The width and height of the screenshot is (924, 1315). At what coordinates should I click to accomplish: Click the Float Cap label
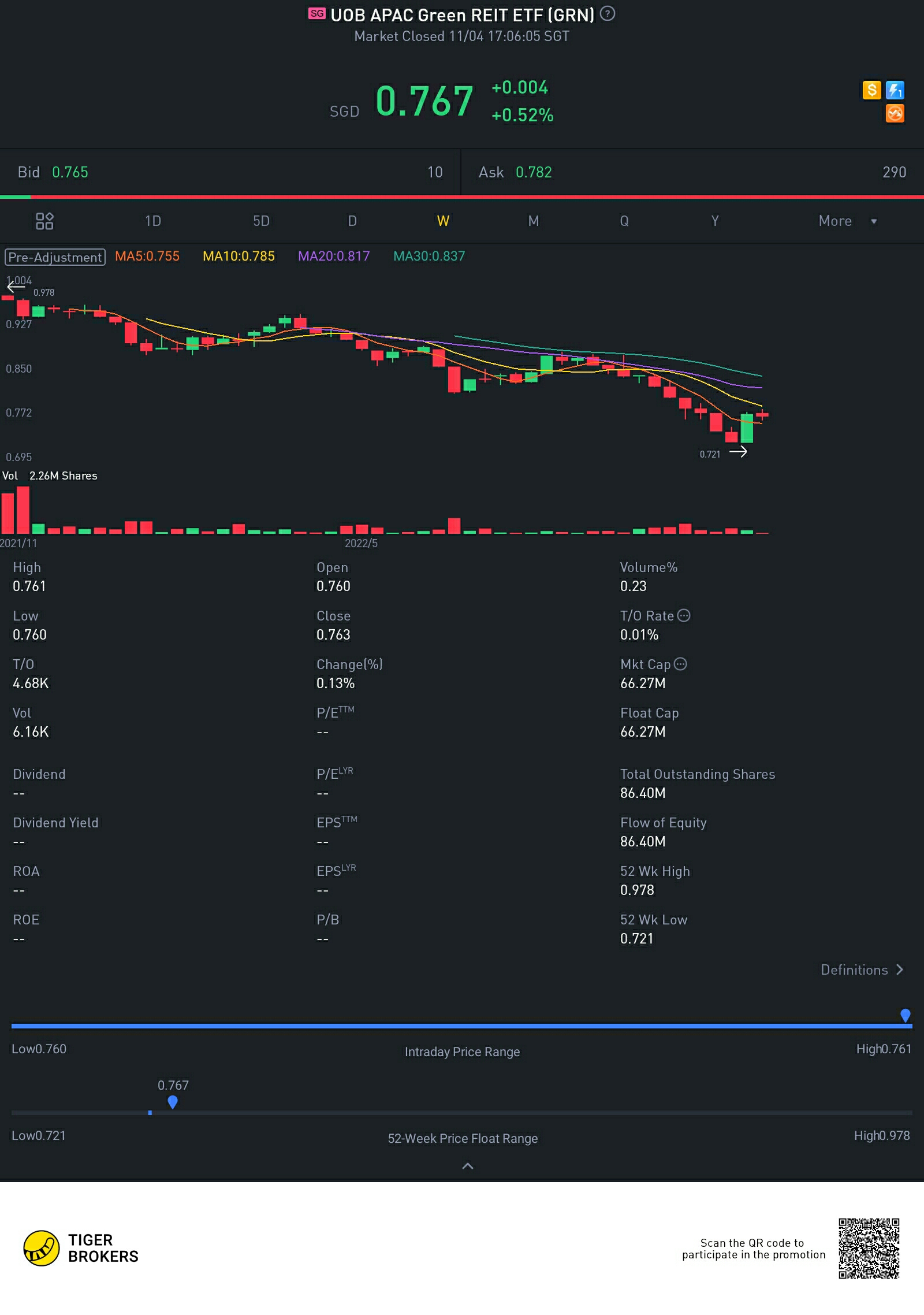point(649,713)
